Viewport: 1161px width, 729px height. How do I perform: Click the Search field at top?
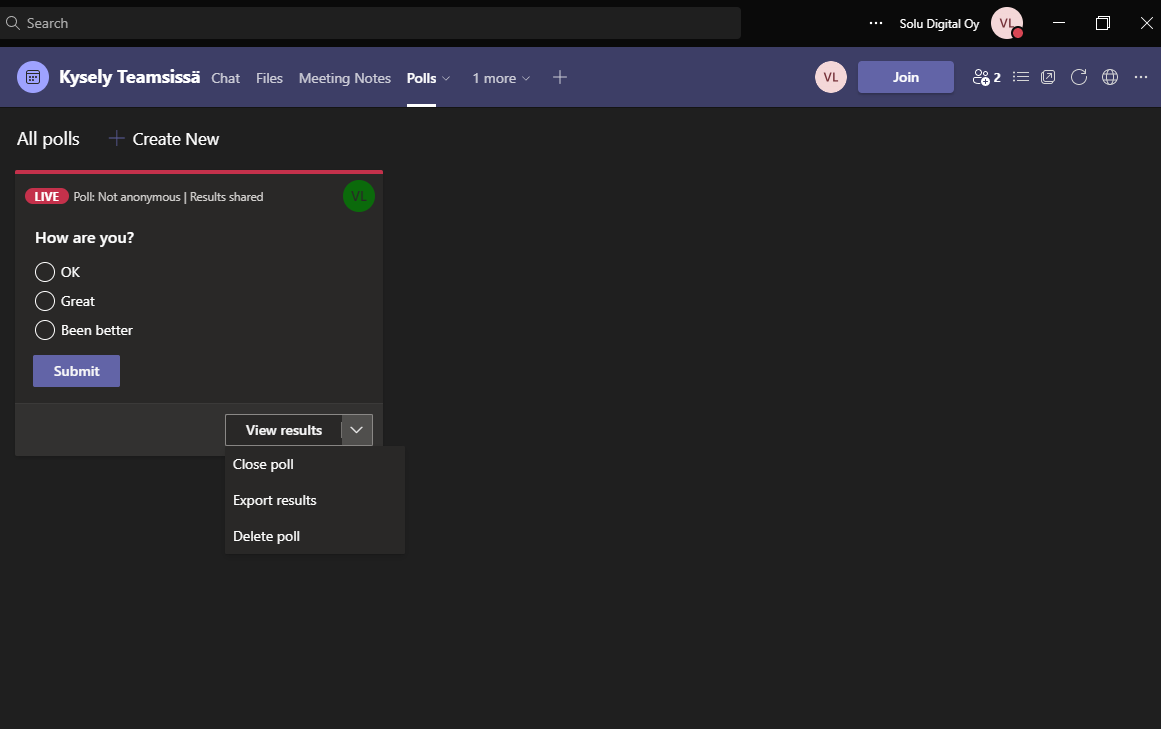[370, 23]
